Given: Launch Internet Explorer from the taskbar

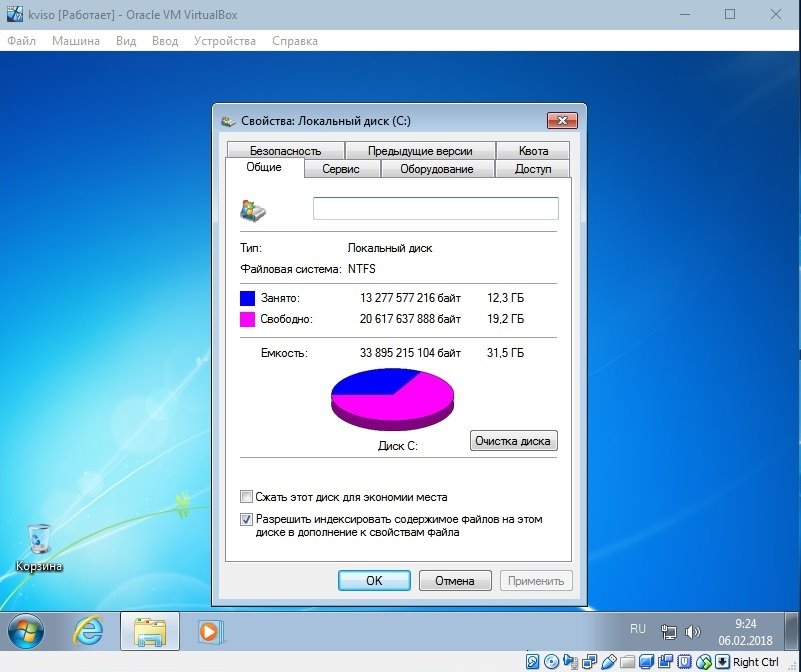Looking at the screenshot, I should [88, 632].
